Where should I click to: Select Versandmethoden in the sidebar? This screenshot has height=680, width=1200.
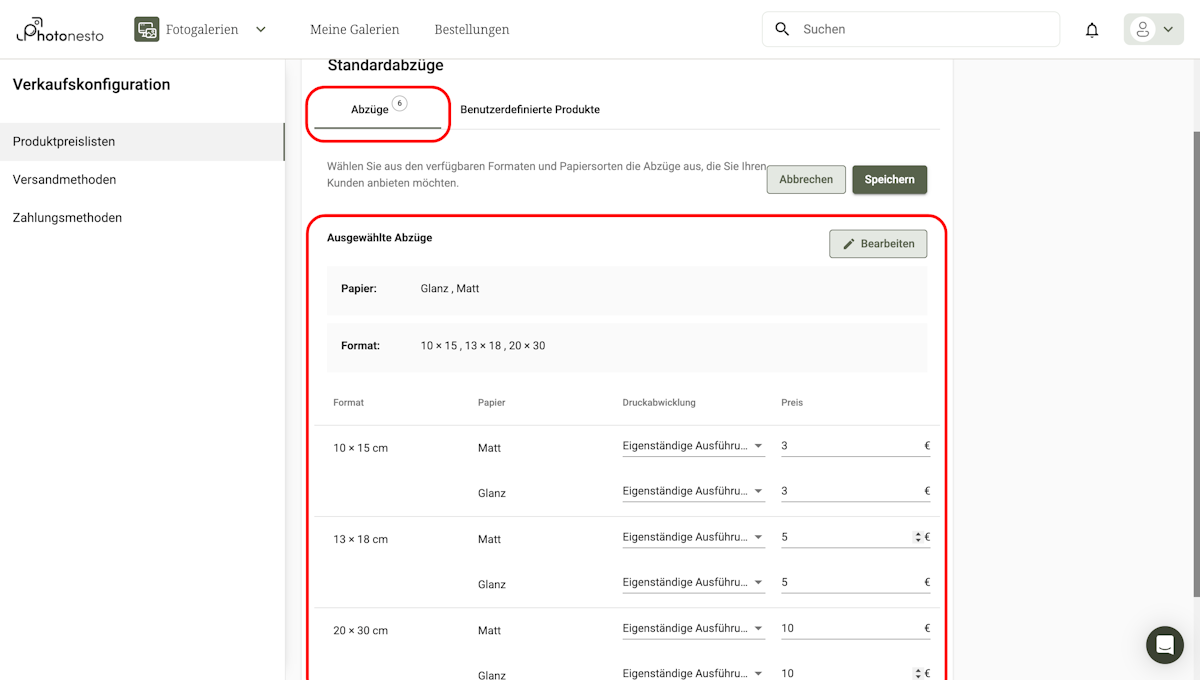(x=65, y=179)
